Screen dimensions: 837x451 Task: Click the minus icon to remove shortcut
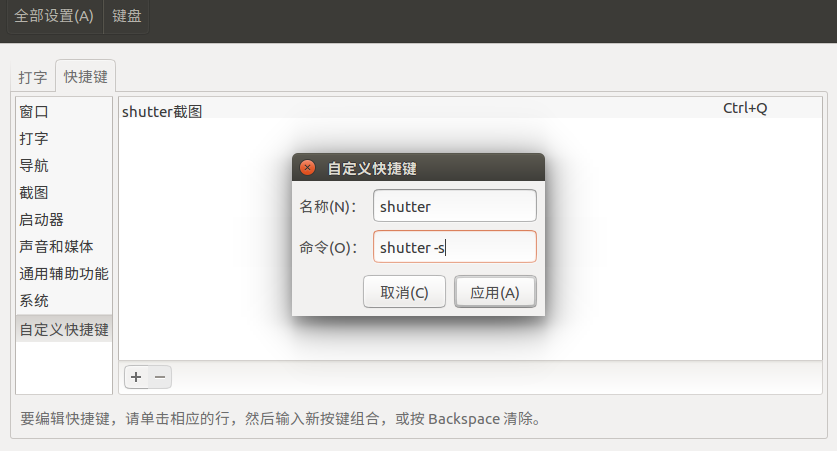[160, 377]
